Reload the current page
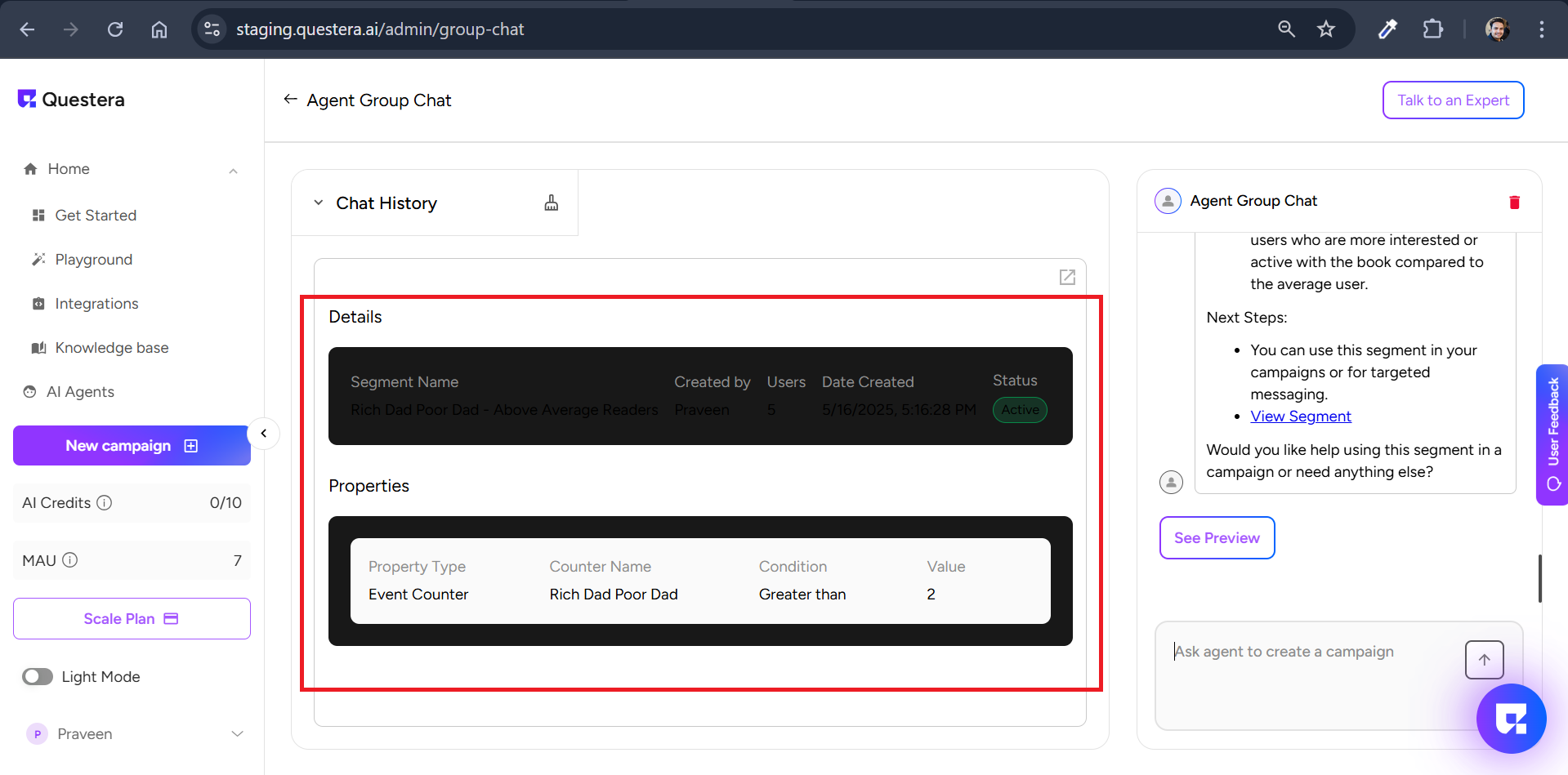 115,29
